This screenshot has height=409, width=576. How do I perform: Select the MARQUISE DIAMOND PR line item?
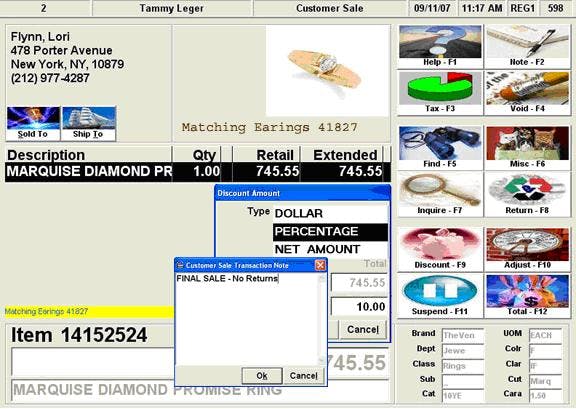pyautogui.click(x=198, y=172)
